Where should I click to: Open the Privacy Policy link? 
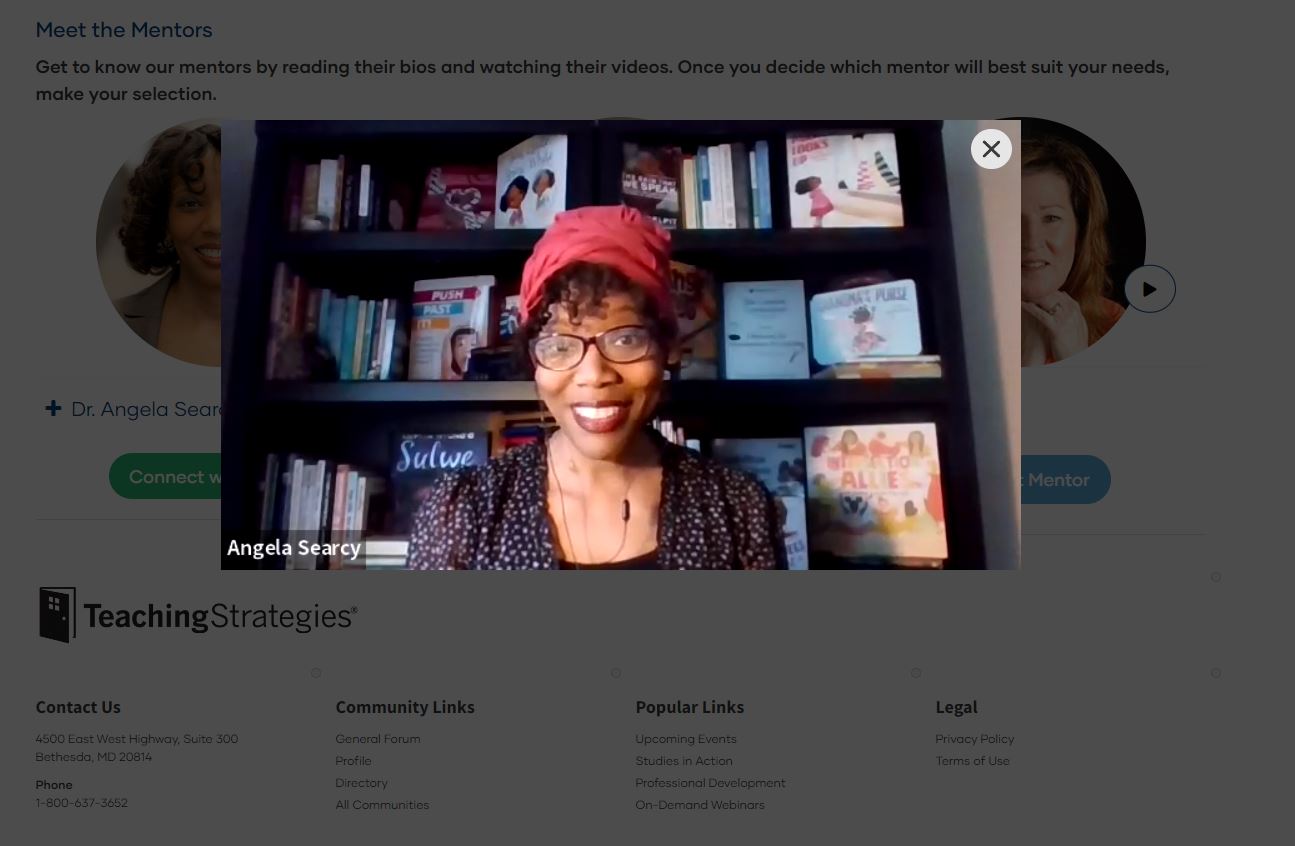(975, 739)
